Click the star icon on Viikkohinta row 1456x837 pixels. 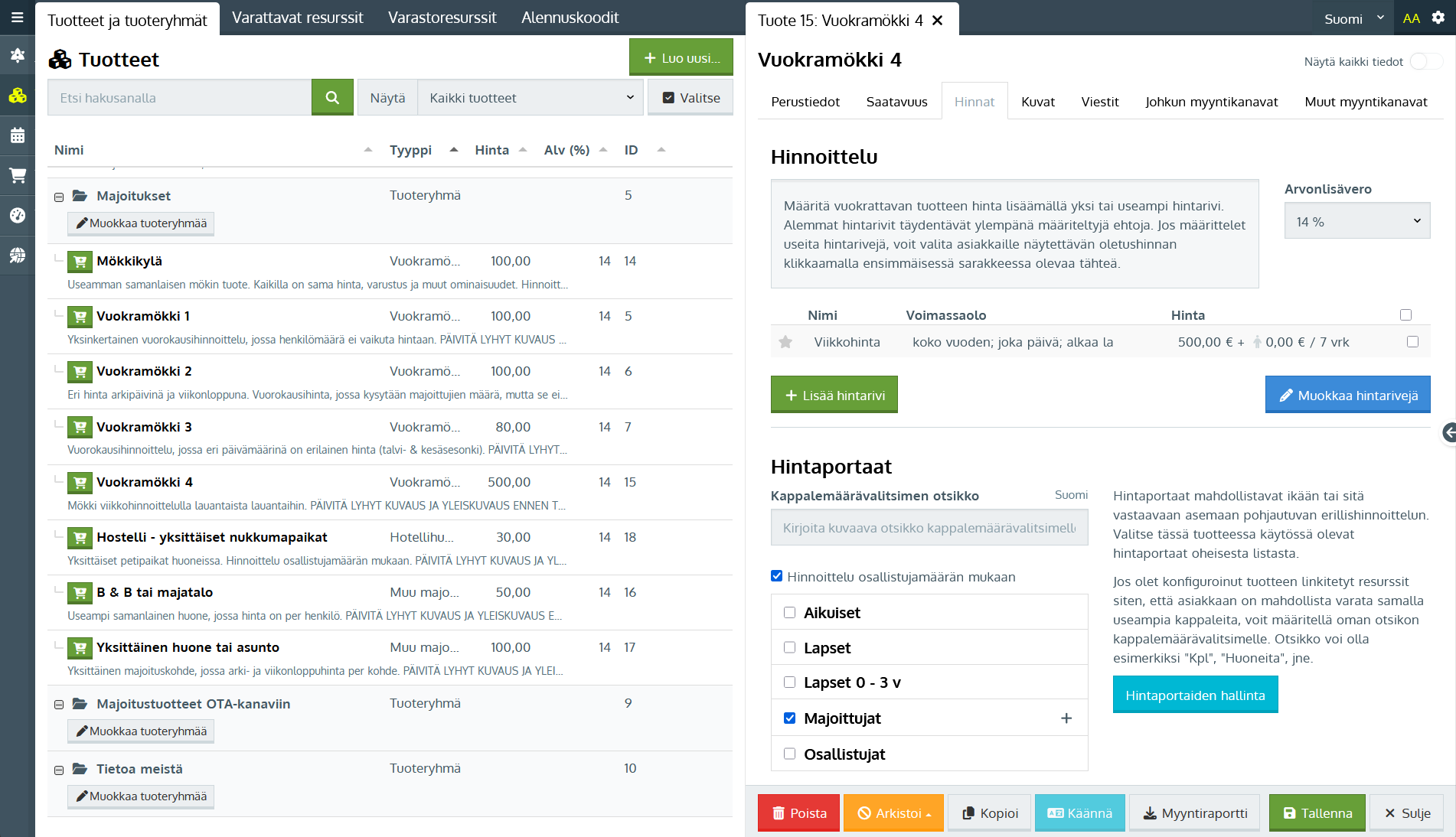click(785, 342)
